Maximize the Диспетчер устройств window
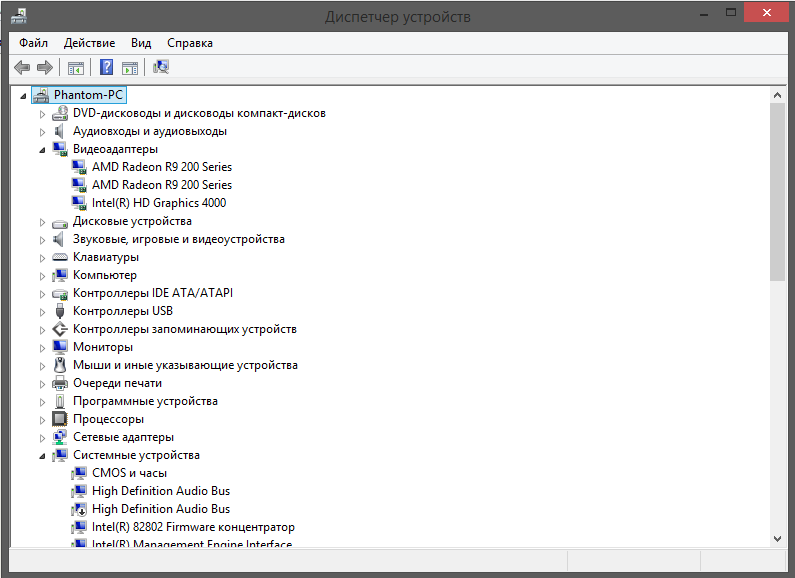The image size is (795, 578). tap(731, 13)
